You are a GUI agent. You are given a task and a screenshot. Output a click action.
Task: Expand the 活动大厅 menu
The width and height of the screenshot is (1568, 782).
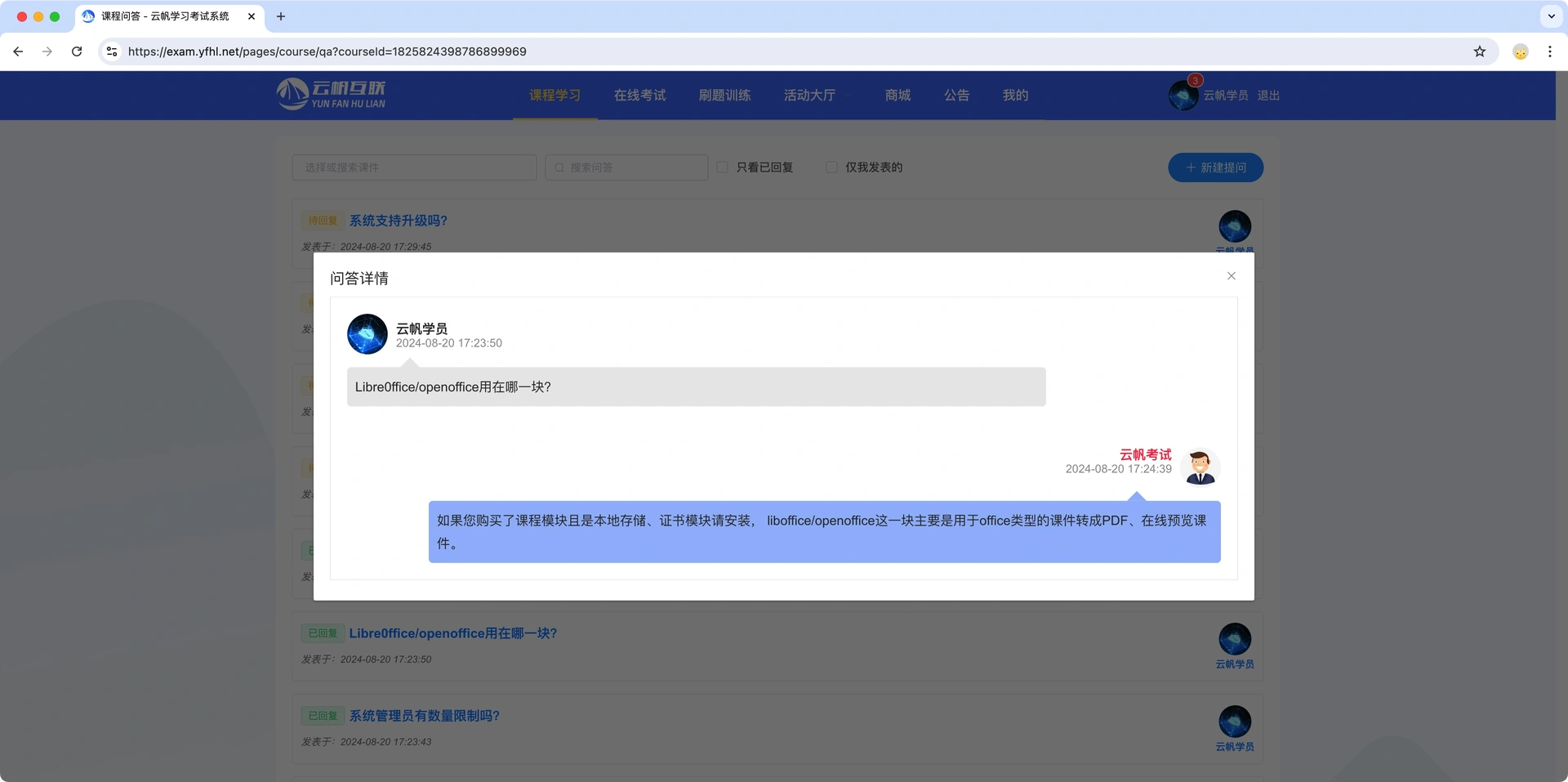(x=817, y=96)
